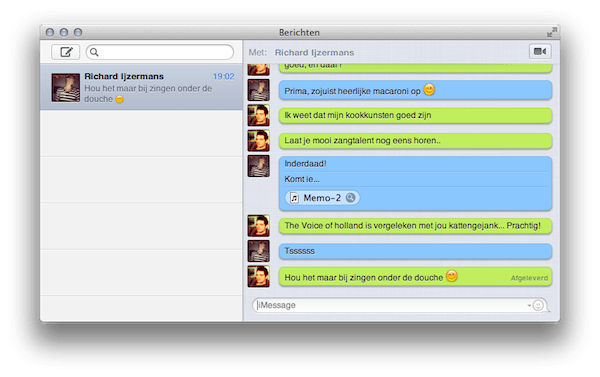Compose a new message
Image resolution: width=600 pixels, height=377 pixels.
(65, 52)
